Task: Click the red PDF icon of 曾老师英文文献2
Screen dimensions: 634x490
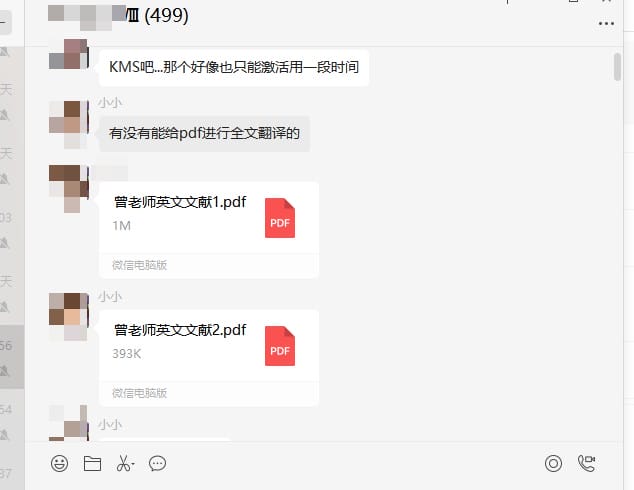Action: coord(280,346)
